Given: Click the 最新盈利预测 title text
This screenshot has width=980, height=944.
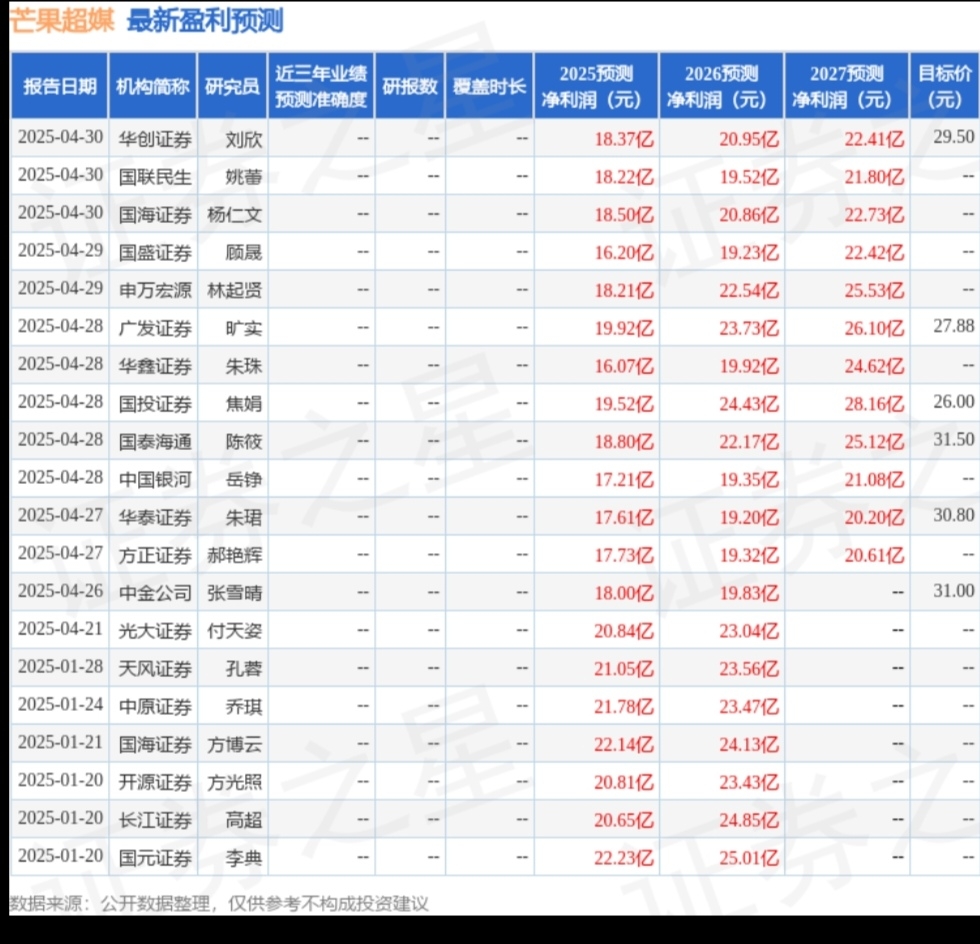Looking at the screenshot, I should click(205, 20).
